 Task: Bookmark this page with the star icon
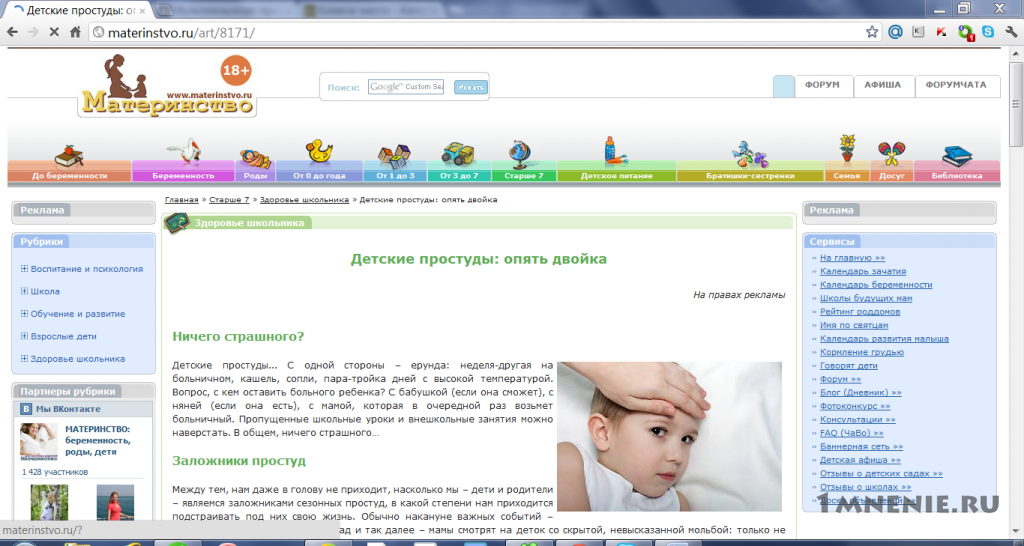(x=872, y=32)
